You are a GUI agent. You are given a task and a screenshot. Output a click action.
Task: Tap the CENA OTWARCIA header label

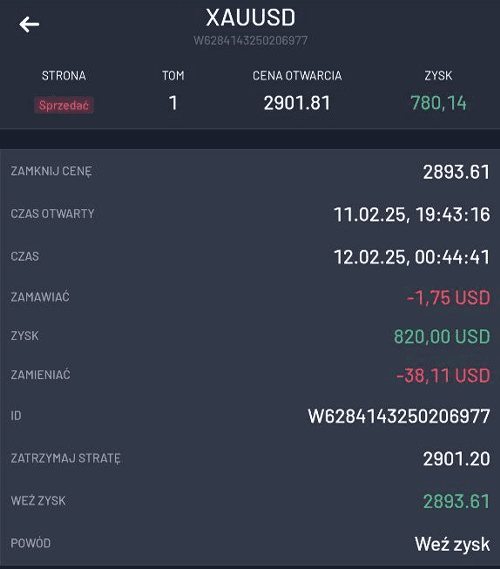tap(297, 75)
